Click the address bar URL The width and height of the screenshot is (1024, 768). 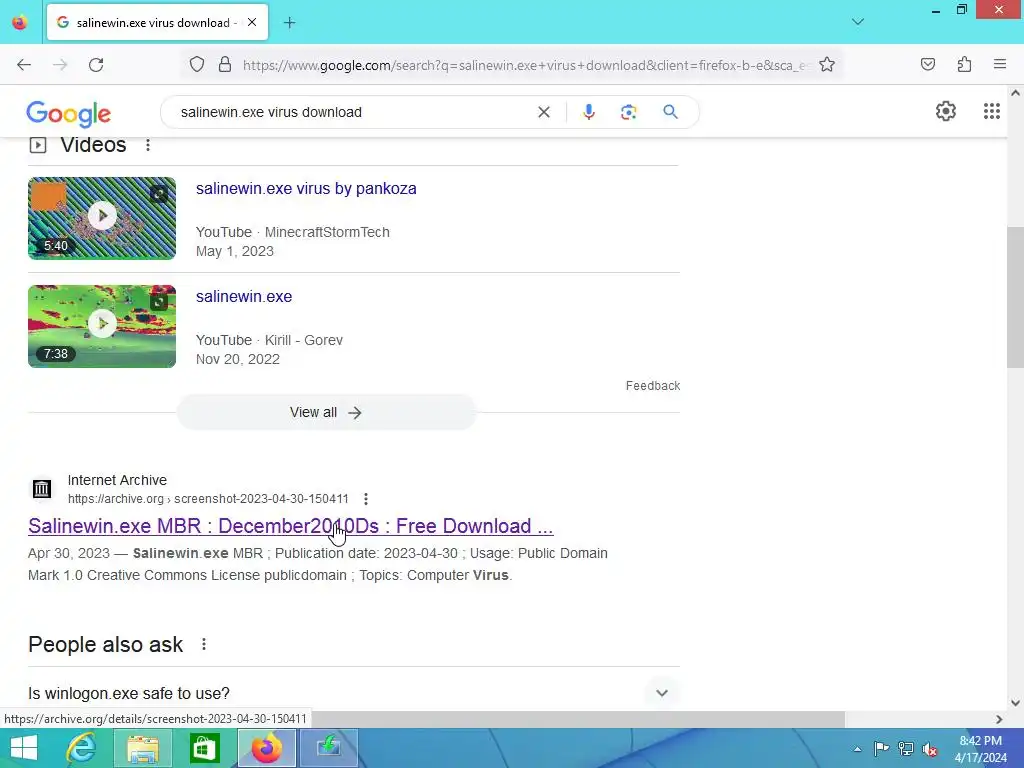click(526, 65)
